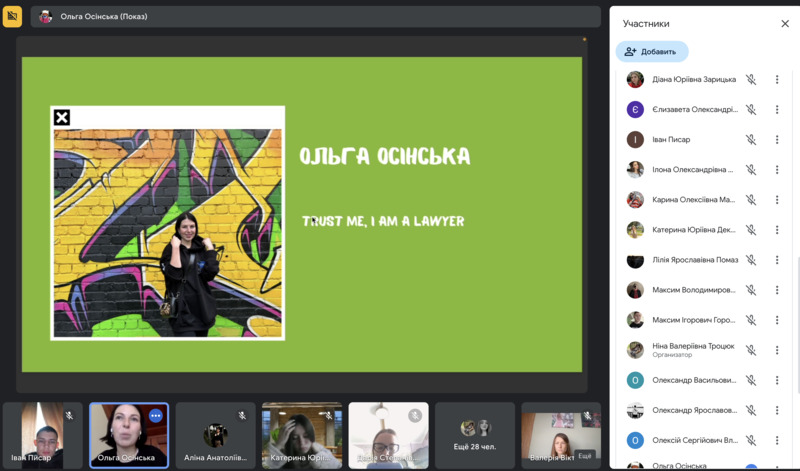Select the Катерина Юріївна video tile

pos(302,435)
